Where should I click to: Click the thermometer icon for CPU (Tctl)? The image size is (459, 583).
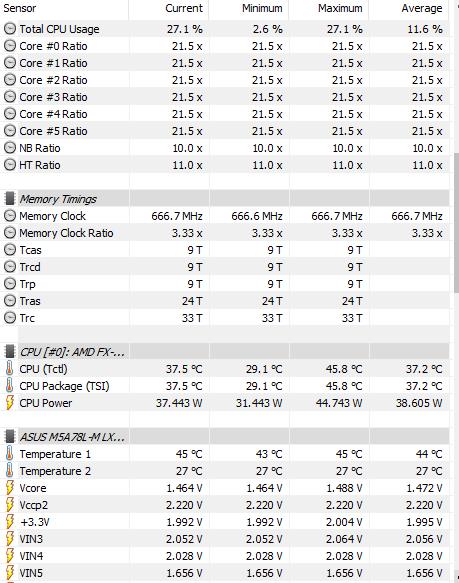[x=10, y=369]
